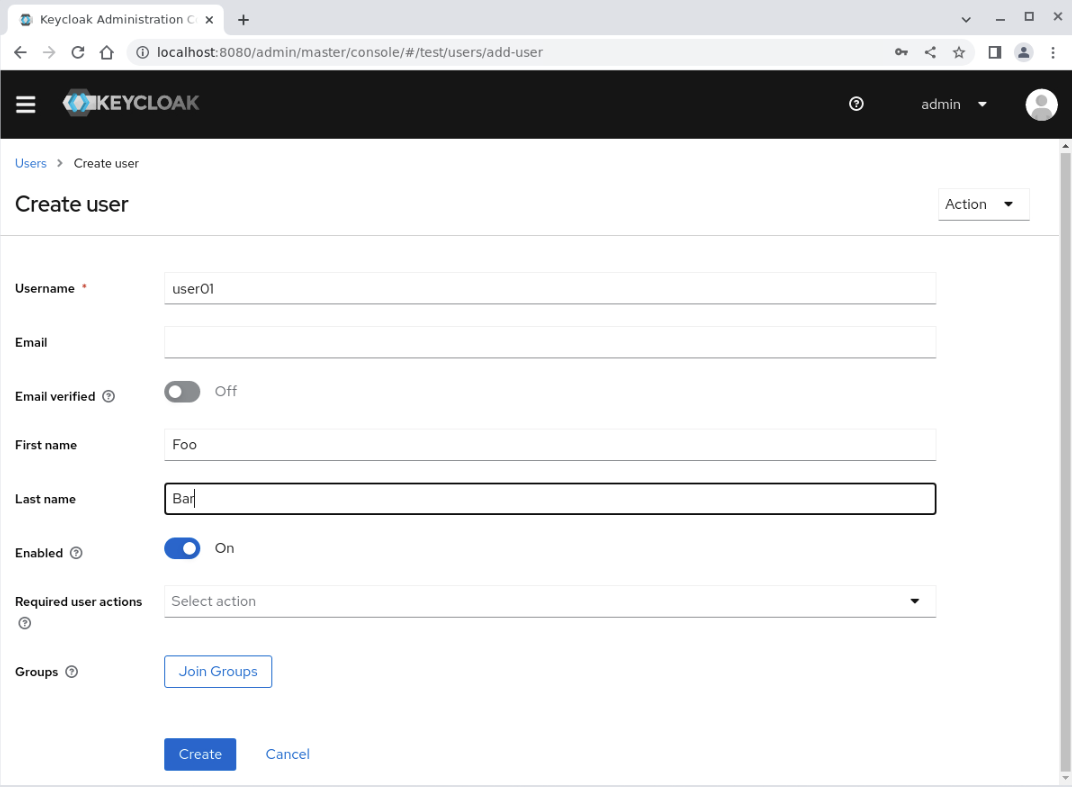Click the Keycloak logo
The image size is (1072, 787).
pos(131,103)
